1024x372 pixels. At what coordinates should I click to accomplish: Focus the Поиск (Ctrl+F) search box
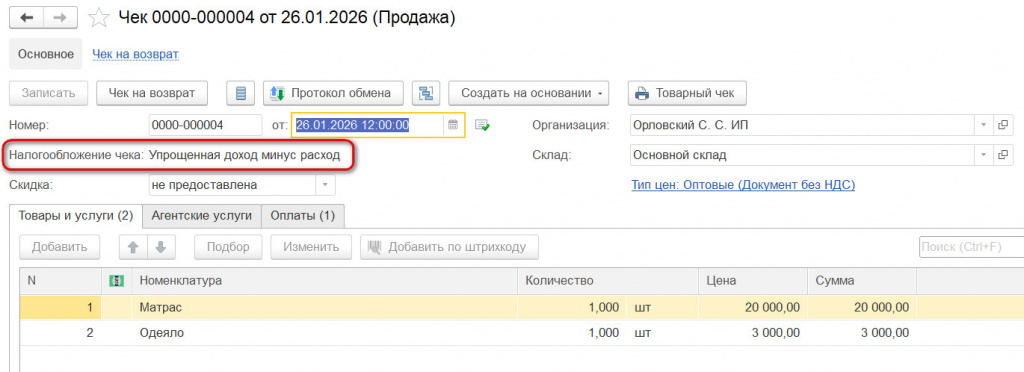coord(971,247)
